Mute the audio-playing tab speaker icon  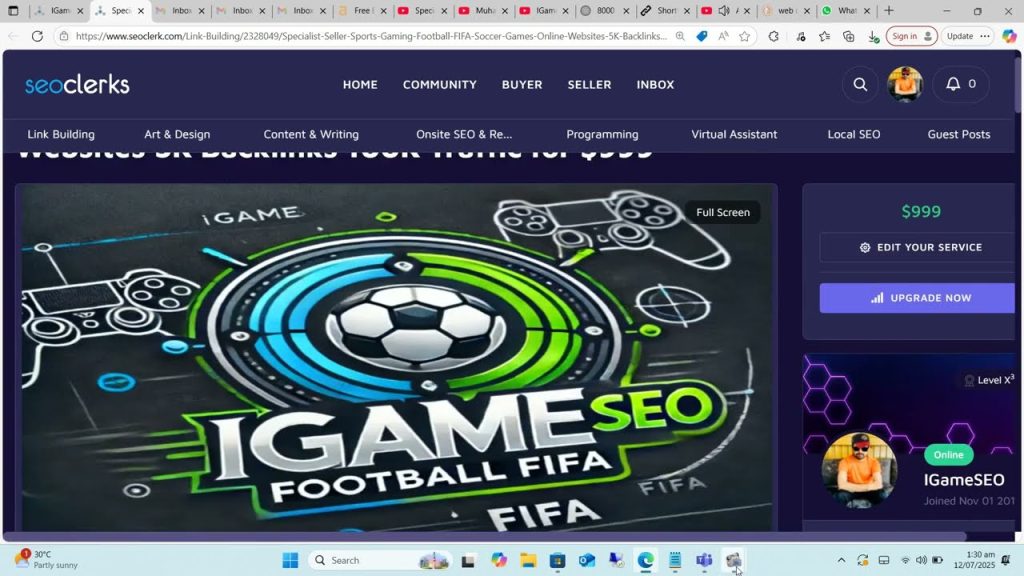pyautogui.click(x=724, y=10)
